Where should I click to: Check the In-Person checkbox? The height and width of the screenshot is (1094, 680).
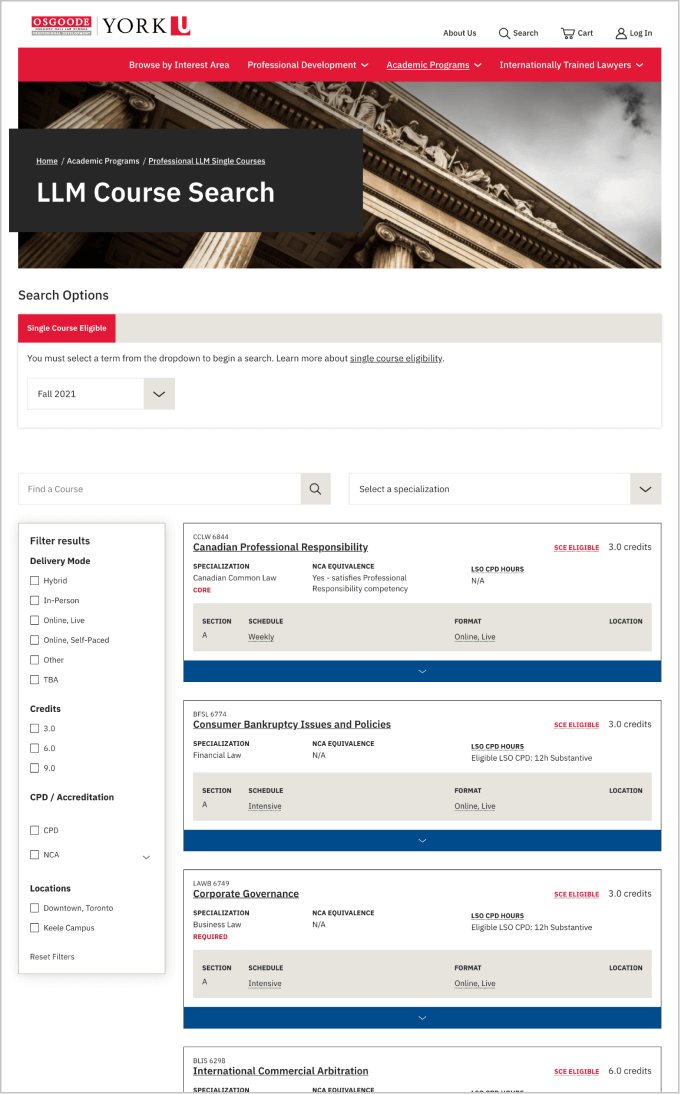(34, 600)
